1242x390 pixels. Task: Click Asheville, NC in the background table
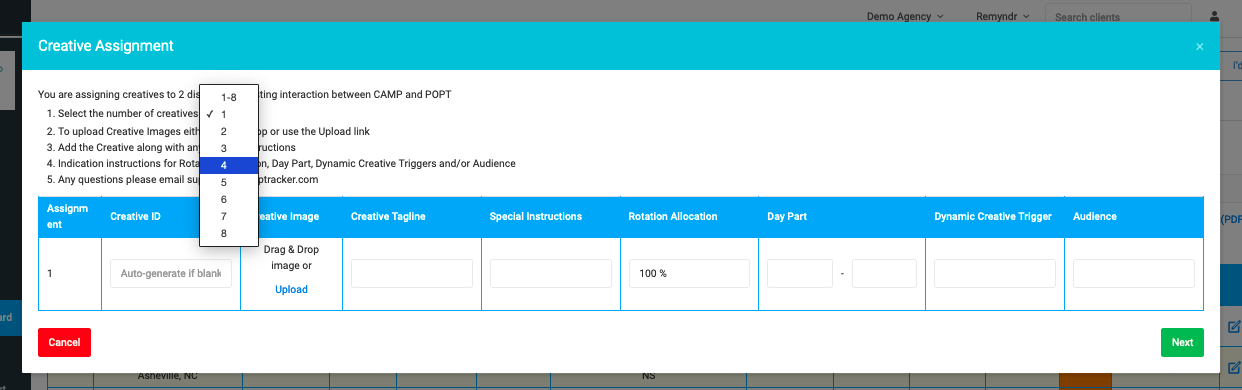[x=168, y=376]
